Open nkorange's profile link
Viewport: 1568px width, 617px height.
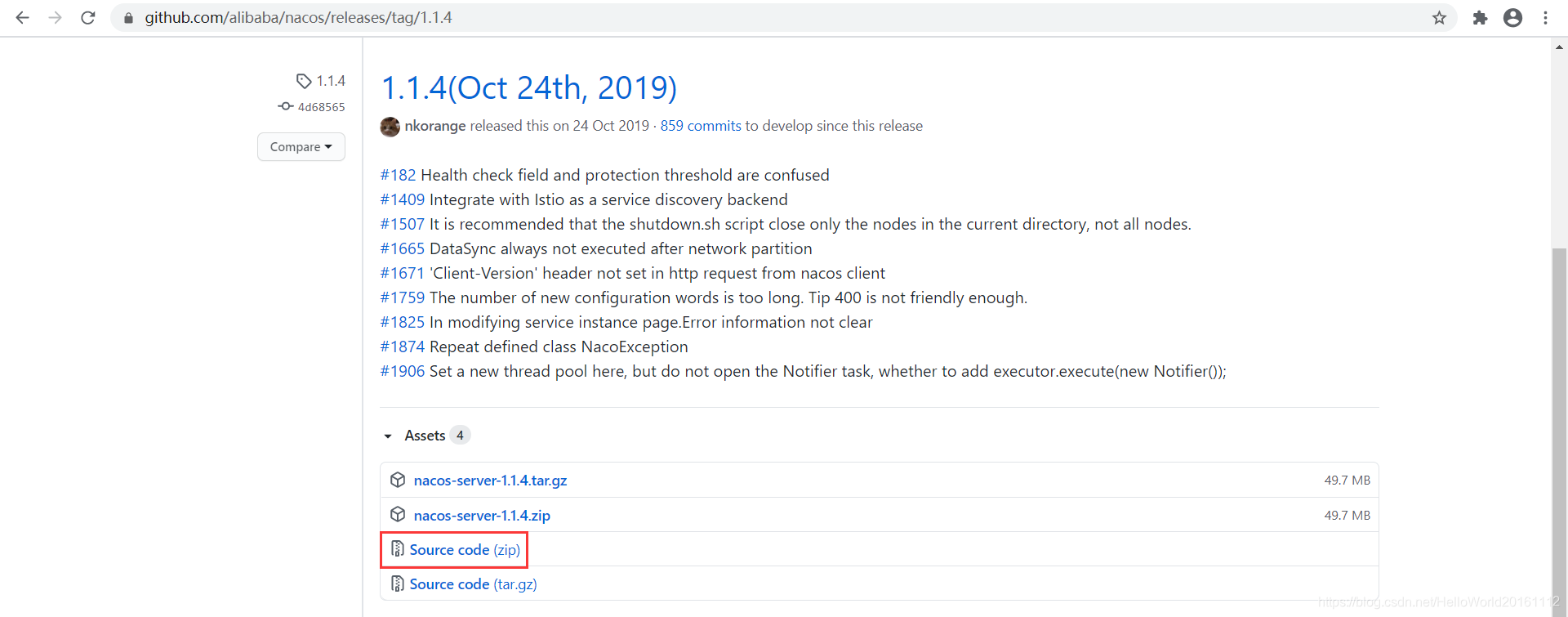click(x=435, y=126)
